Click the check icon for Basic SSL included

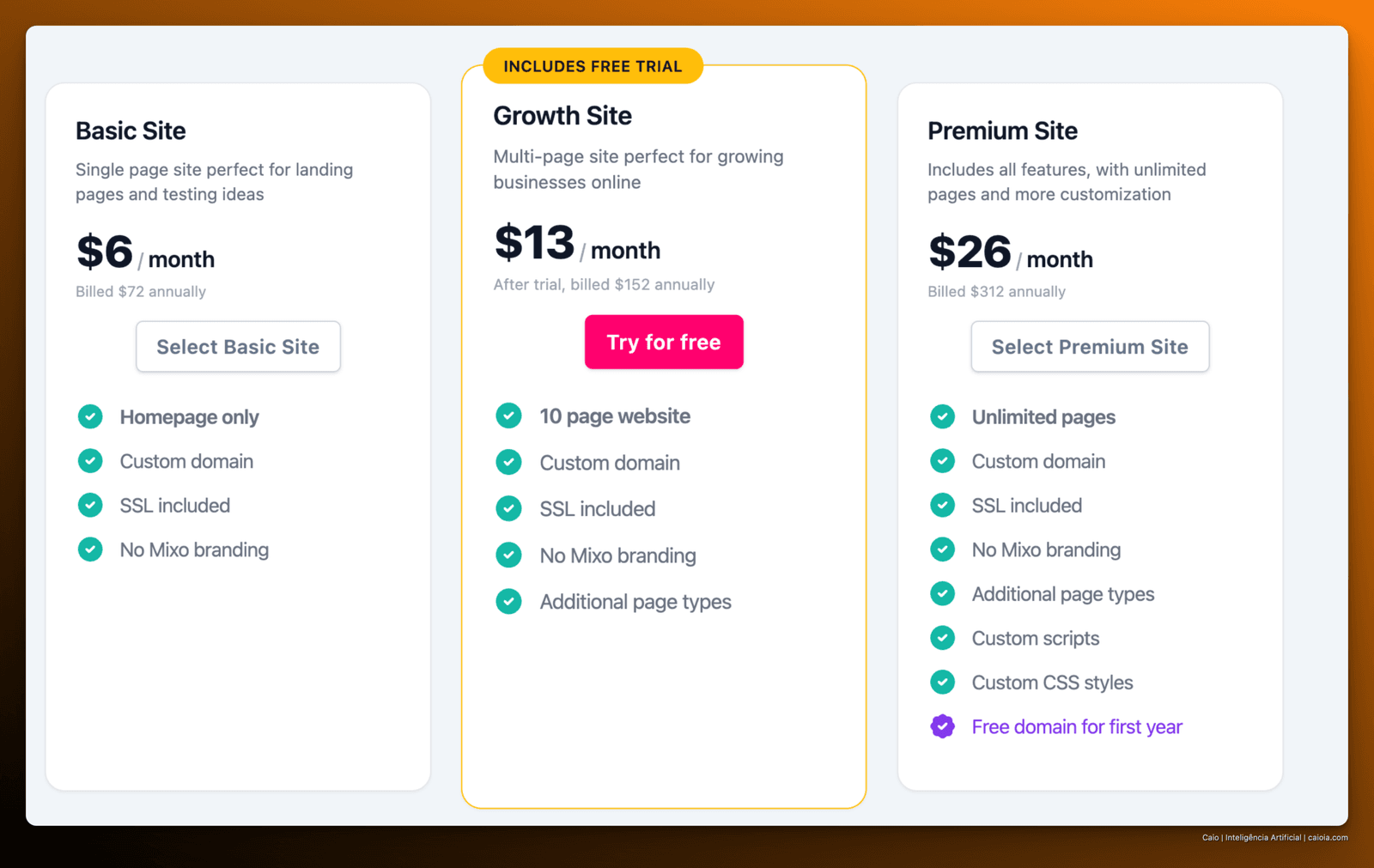[90, 505]
